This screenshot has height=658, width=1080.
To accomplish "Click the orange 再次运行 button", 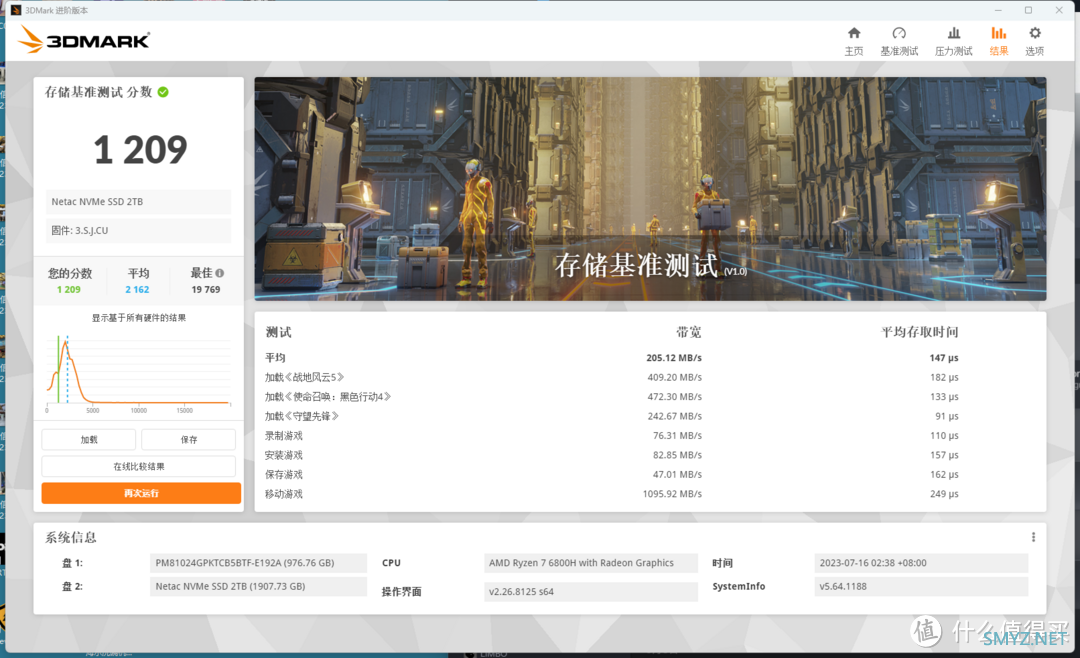I will 141,493.
